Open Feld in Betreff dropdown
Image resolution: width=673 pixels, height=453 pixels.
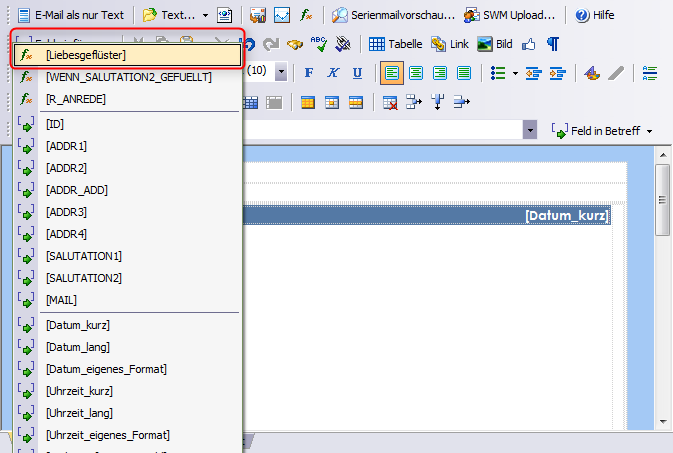click(602, 131)
